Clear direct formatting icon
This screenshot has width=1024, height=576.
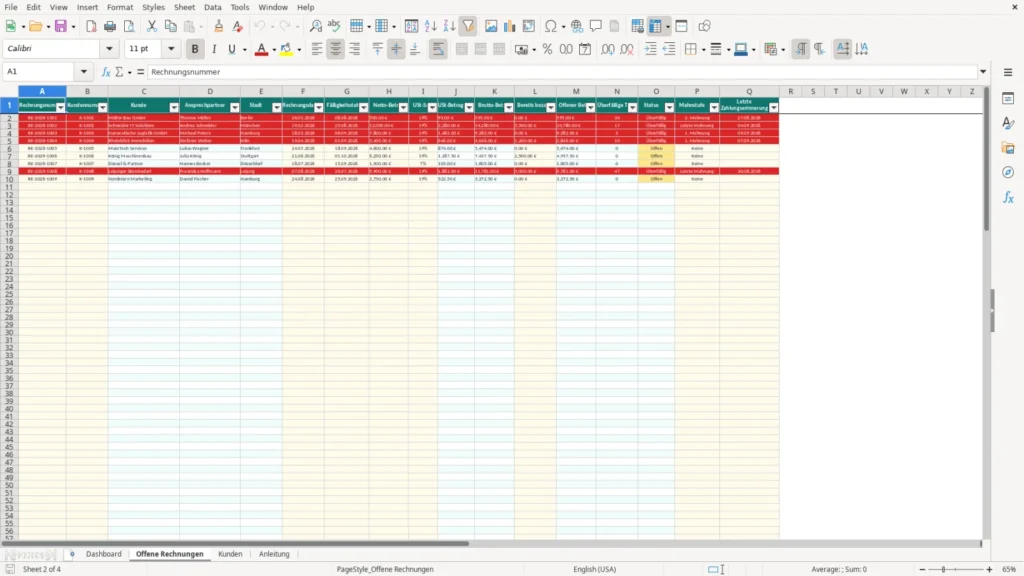click(x=238, y=26)
